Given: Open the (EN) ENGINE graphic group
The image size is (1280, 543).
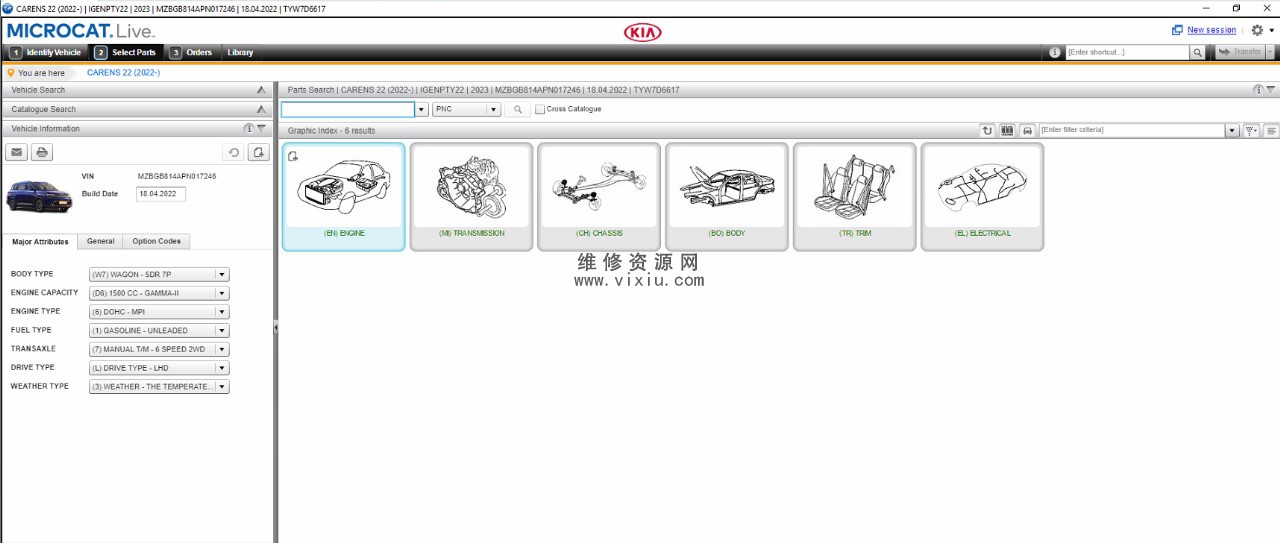Looking at the screenshot, I should click(344, 196).
